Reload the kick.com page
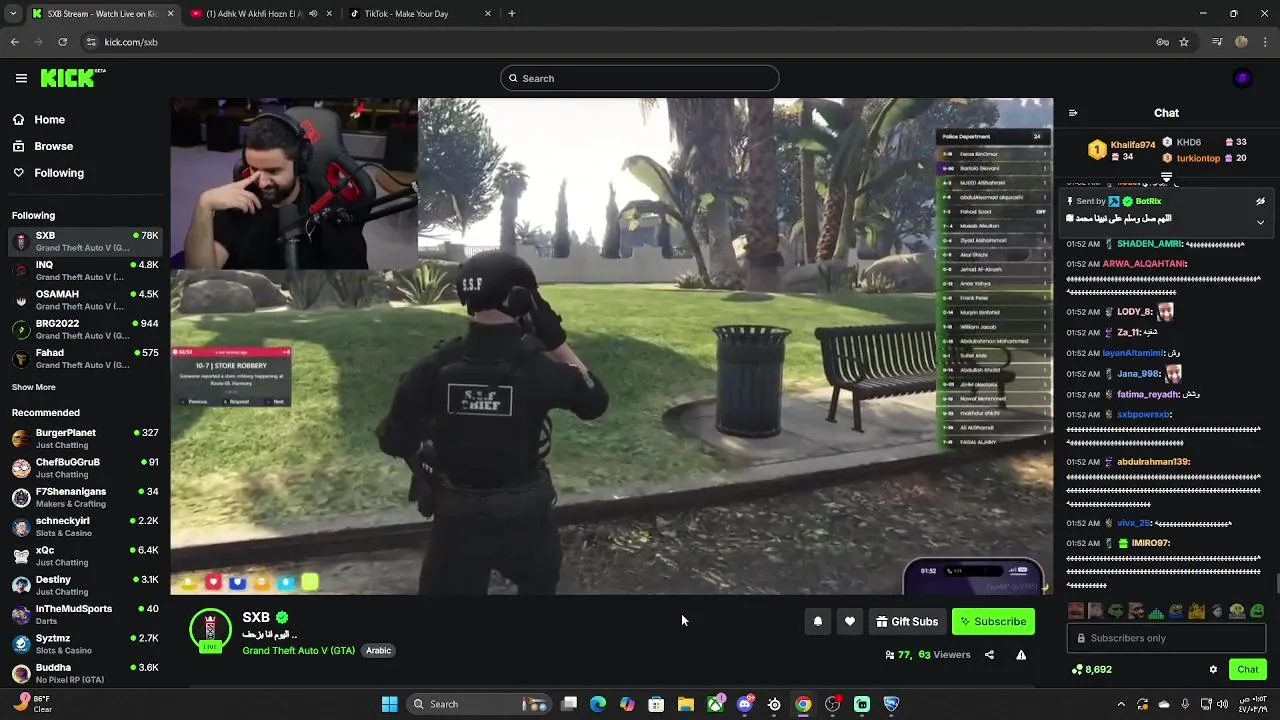The width and height of the screenshot is (1280, 720). click(x=62, y=42)
